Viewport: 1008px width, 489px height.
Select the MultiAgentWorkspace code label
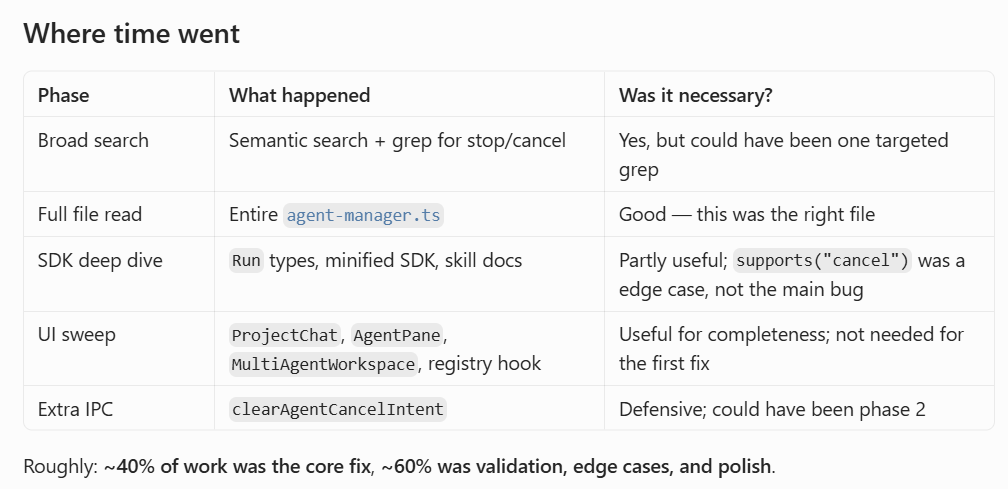[x=323, y=364]
